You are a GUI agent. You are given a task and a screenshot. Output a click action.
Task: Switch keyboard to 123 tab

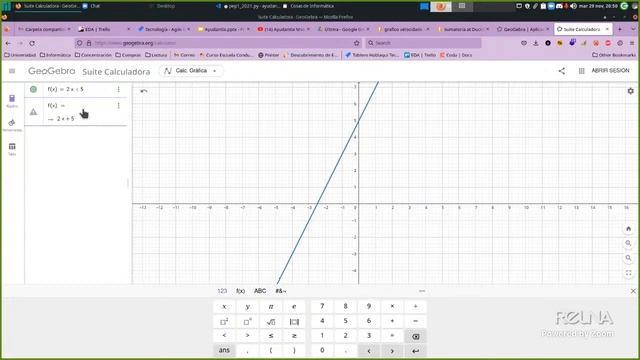tap(222, 291)
